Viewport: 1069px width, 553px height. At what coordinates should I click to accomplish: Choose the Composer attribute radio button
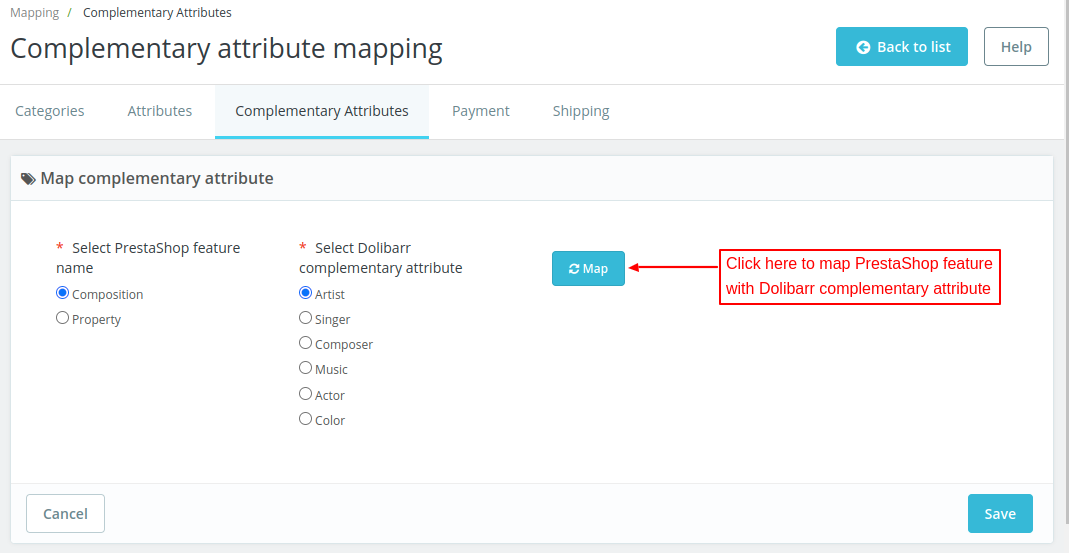coord(305,343)
